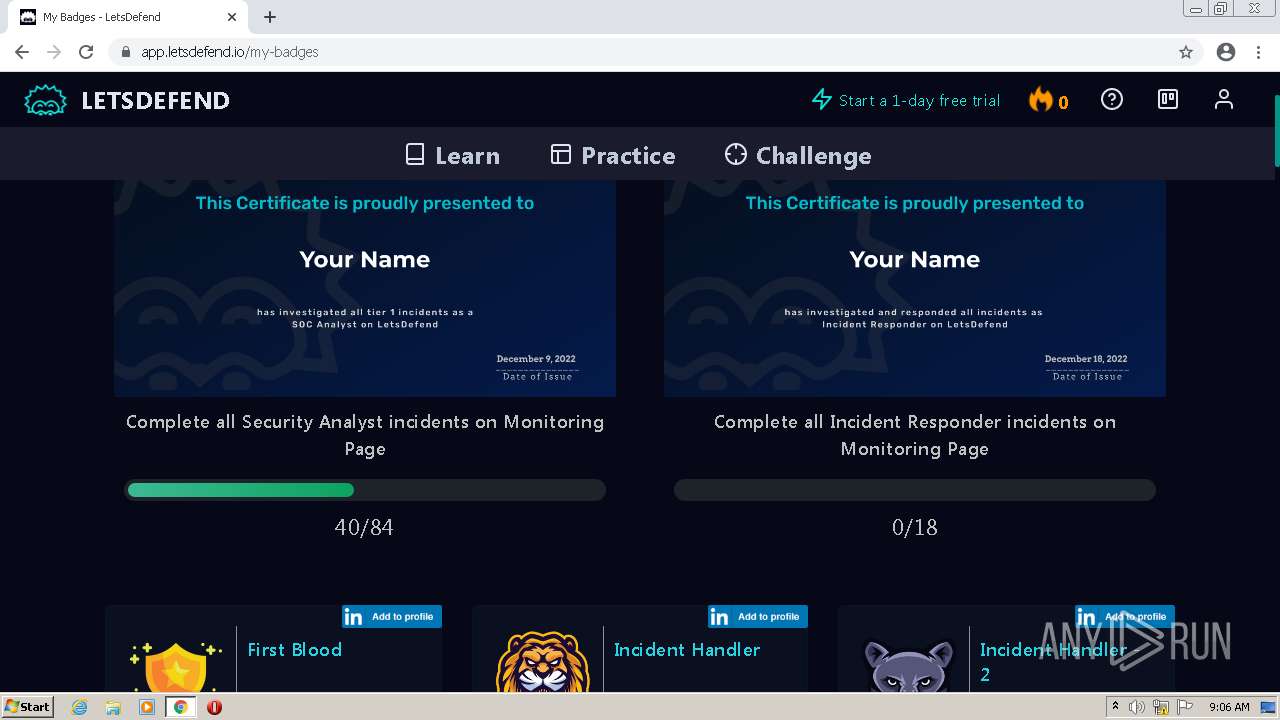This screenshot has height=720, width=1280.
Task: Open Internet Explorer from the taskbar
Action: (80, 707)
